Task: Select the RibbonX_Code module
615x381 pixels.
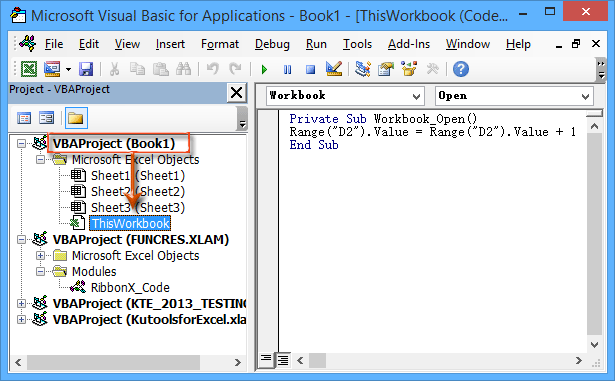Action: (130, 288)
